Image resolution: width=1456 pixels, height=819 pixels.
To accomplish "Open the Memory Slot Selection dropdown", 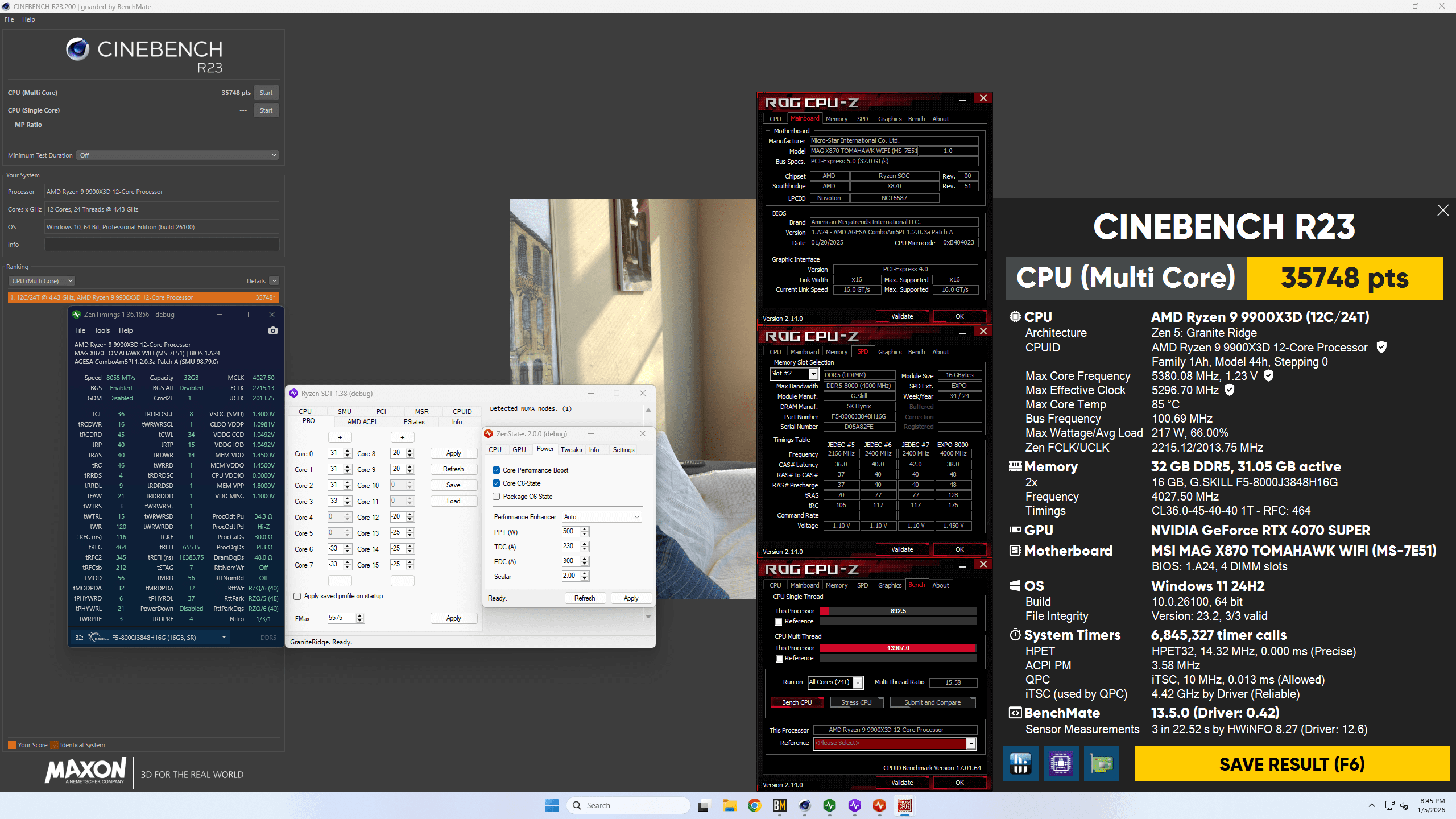I will pos(814,374).
